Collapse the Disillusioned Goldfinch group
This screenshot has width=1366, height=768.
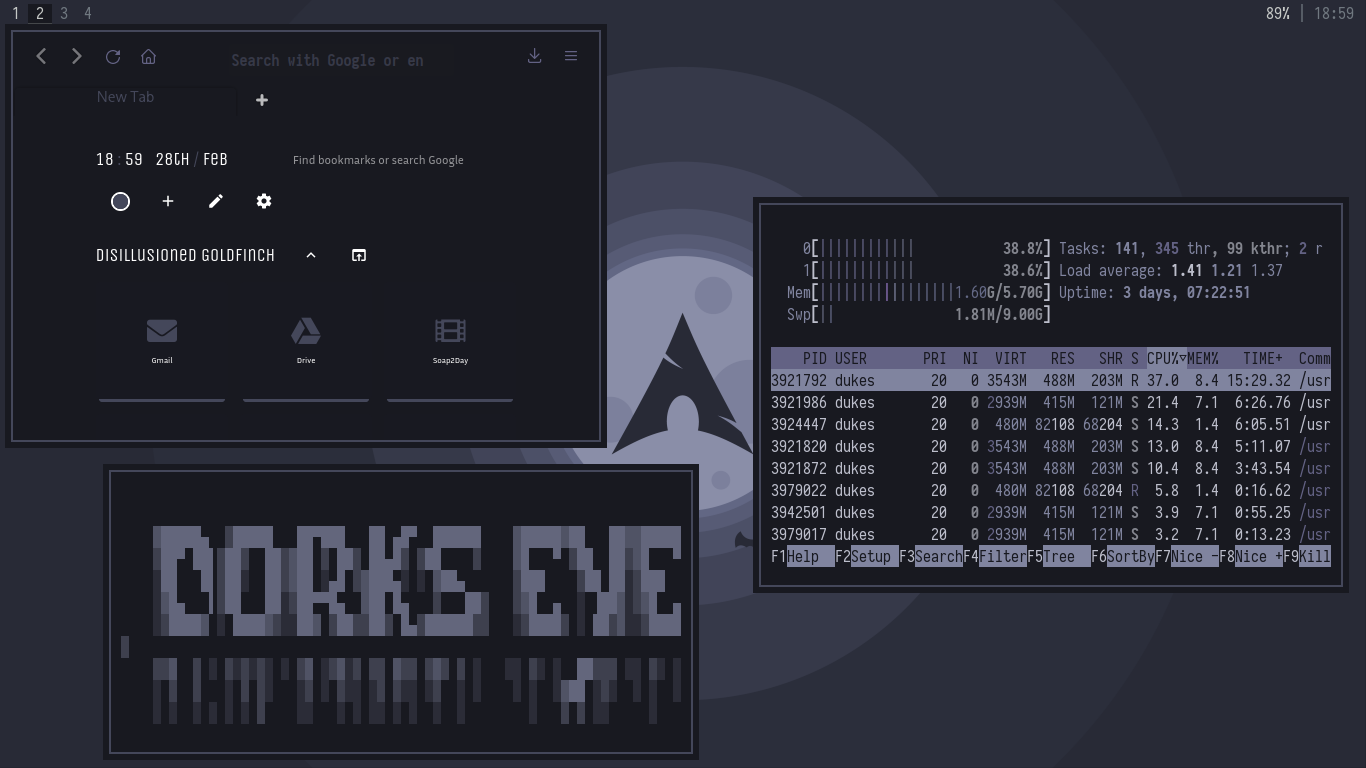pos(311,255)
